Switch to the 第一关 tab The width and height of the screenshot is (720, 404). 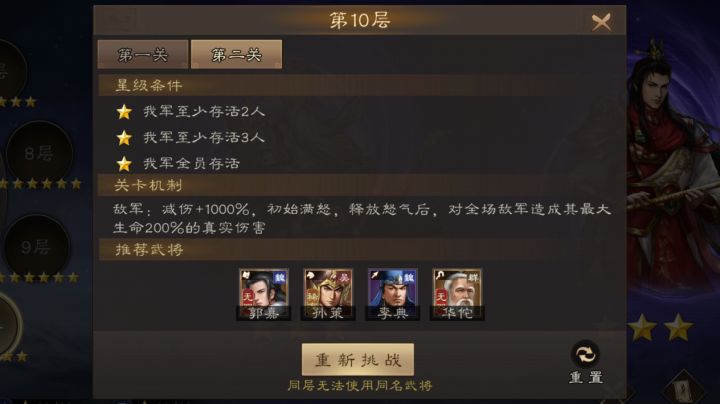[x=143, y=55]
